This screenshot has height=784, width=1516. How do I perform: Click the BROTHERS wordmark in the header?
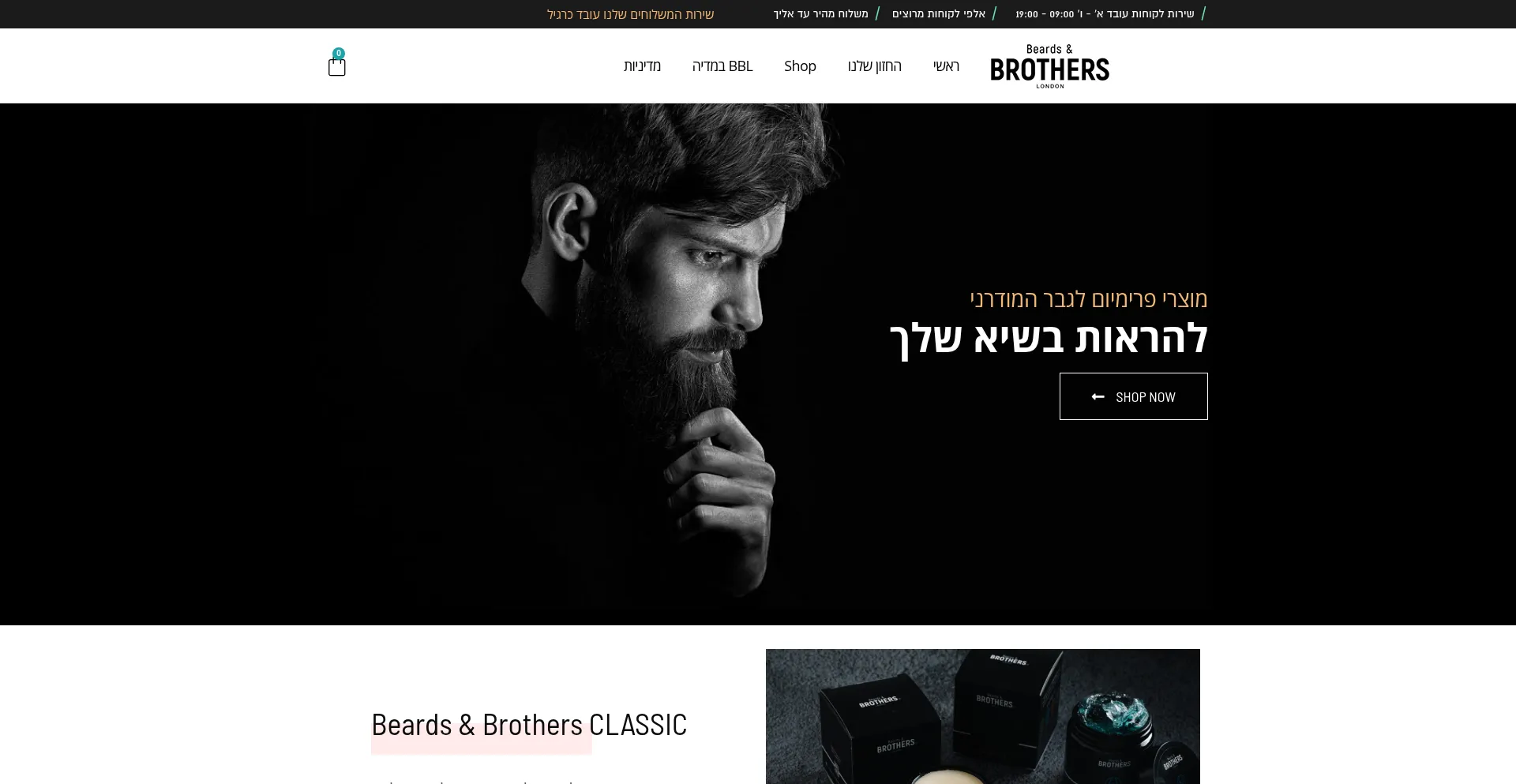coord(1049,69)
